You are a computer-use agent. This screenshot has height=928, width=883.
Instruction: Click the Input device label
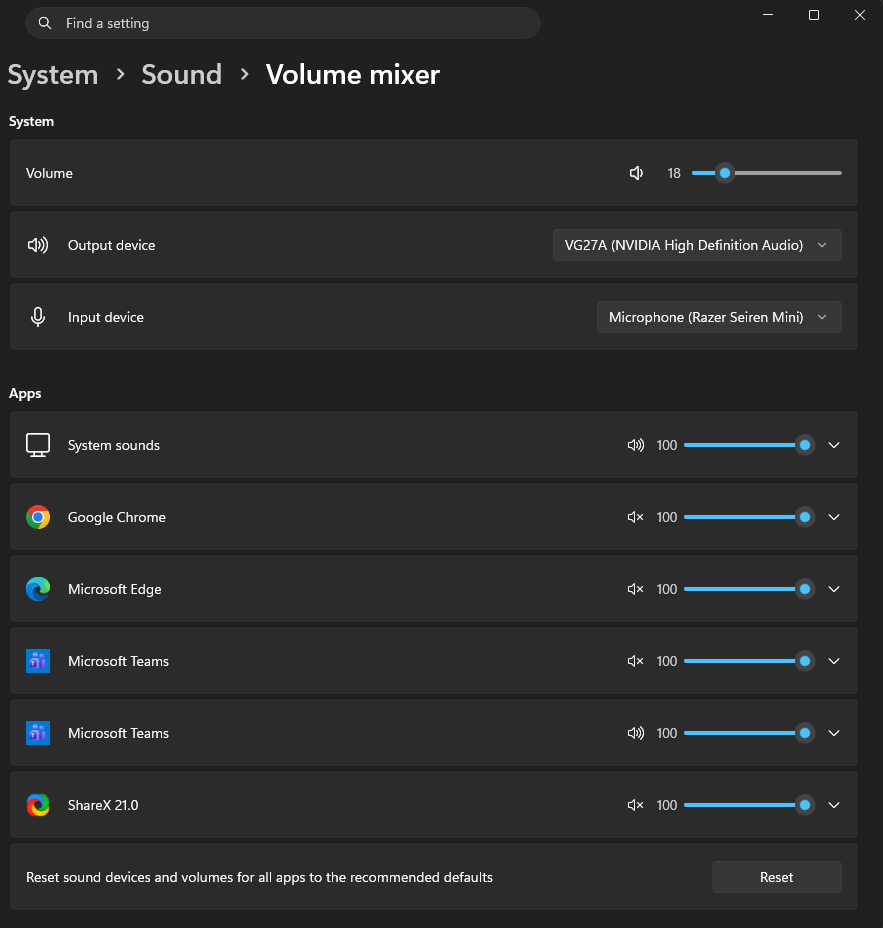coord(106,317)
